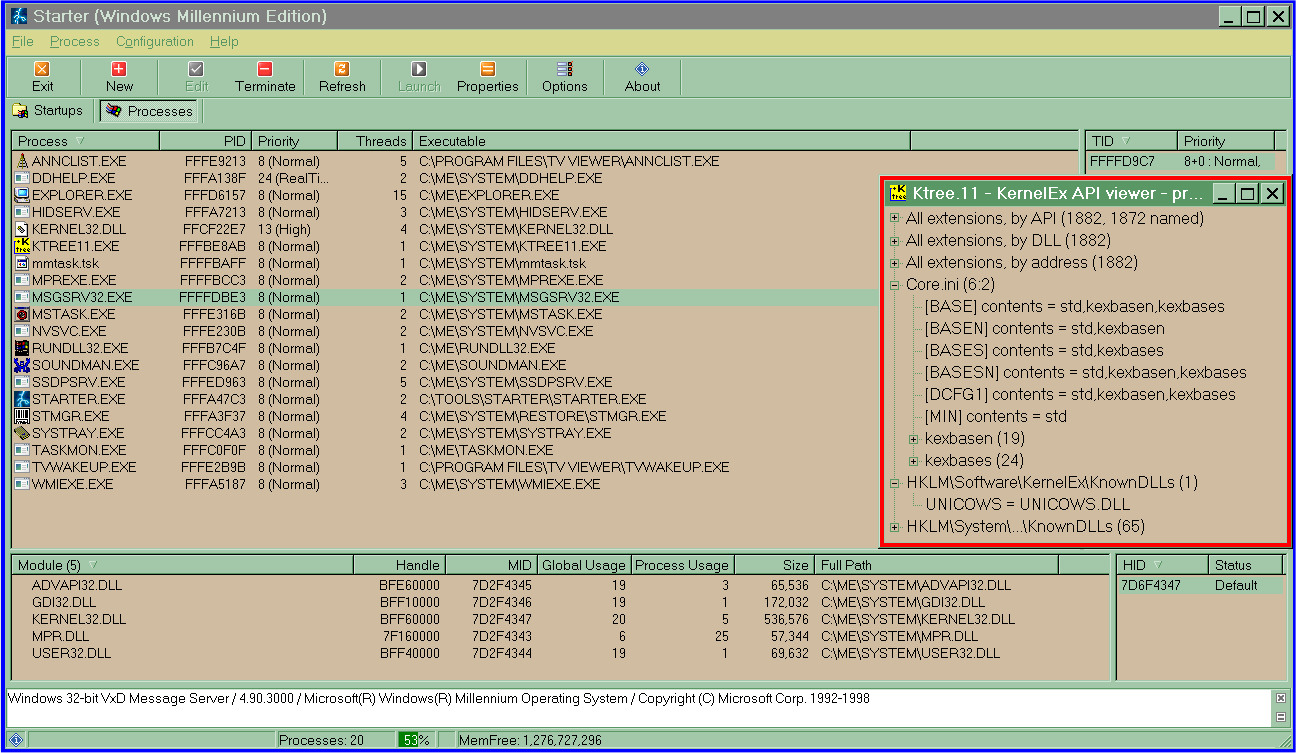Switch to the Processes tab
Viewport: 1296px width, 753px height.
coord(149,111)
